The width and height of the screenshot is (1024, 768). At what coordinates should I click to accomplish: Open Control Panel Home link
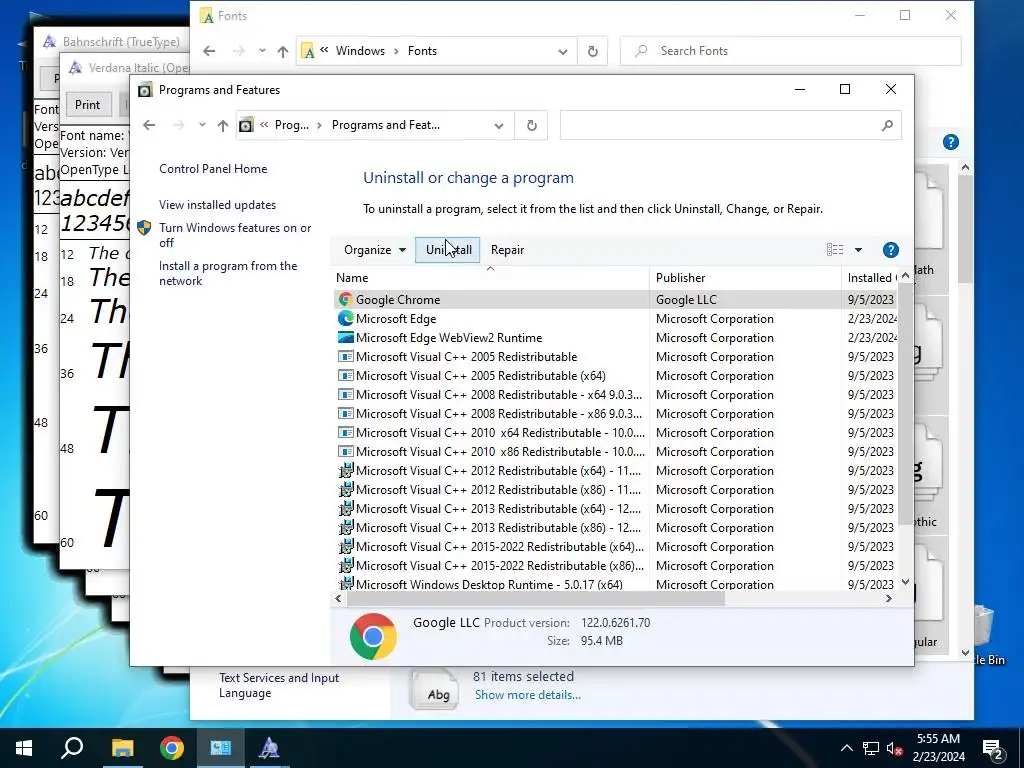pyautogui.click(x=213, y=169)
